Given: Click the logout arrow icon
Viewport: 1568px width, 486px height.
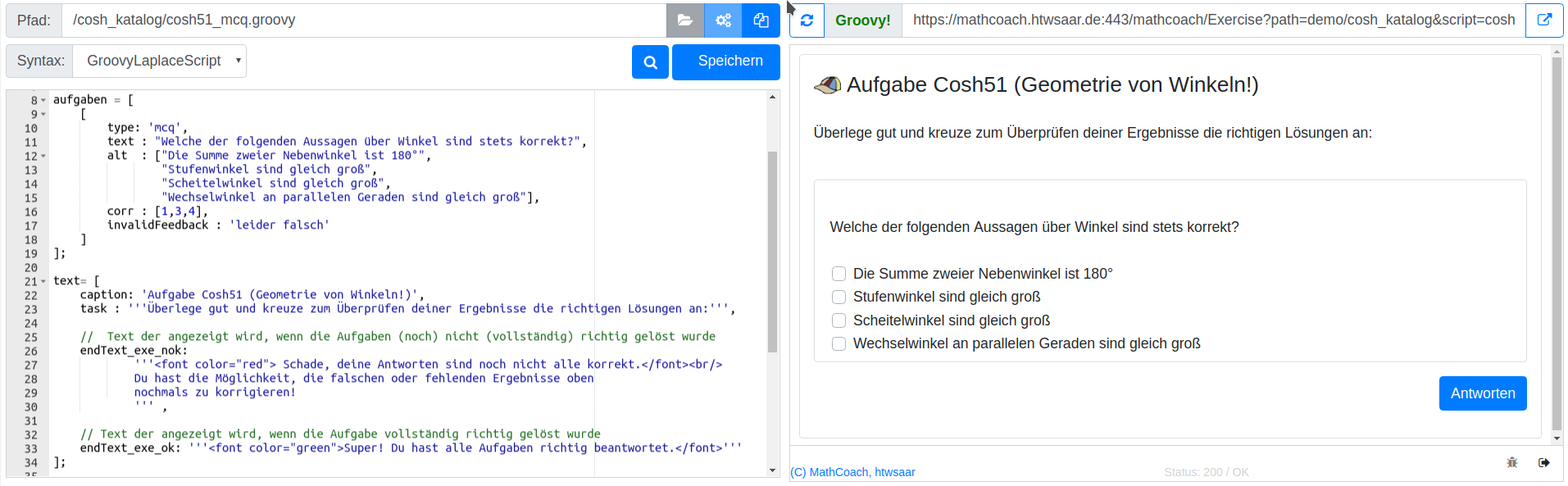Looking at the screenshot, I should 1543,463.
